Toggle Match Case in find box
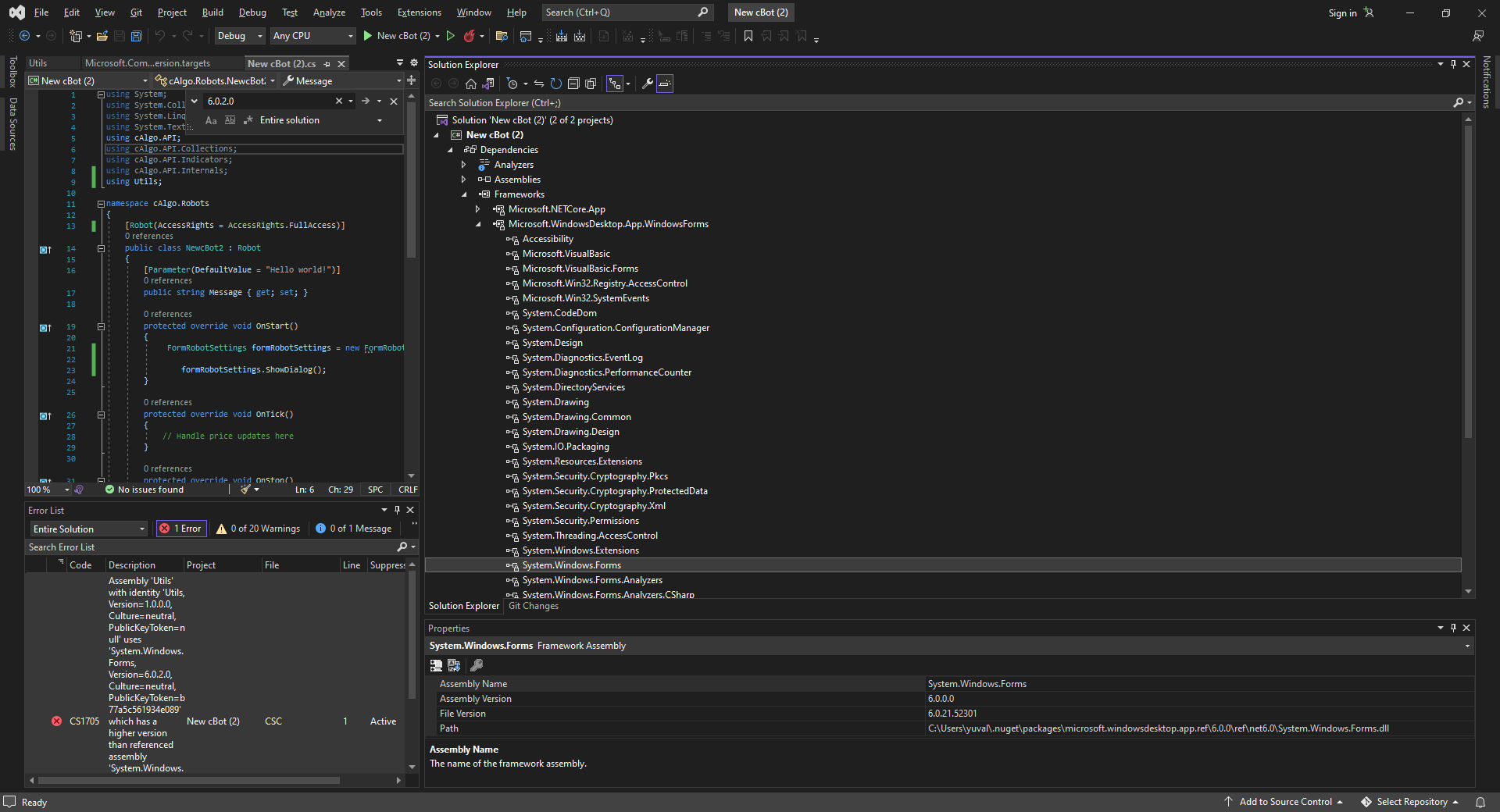The image size is (1500, 812). click(x=211, y=120)
